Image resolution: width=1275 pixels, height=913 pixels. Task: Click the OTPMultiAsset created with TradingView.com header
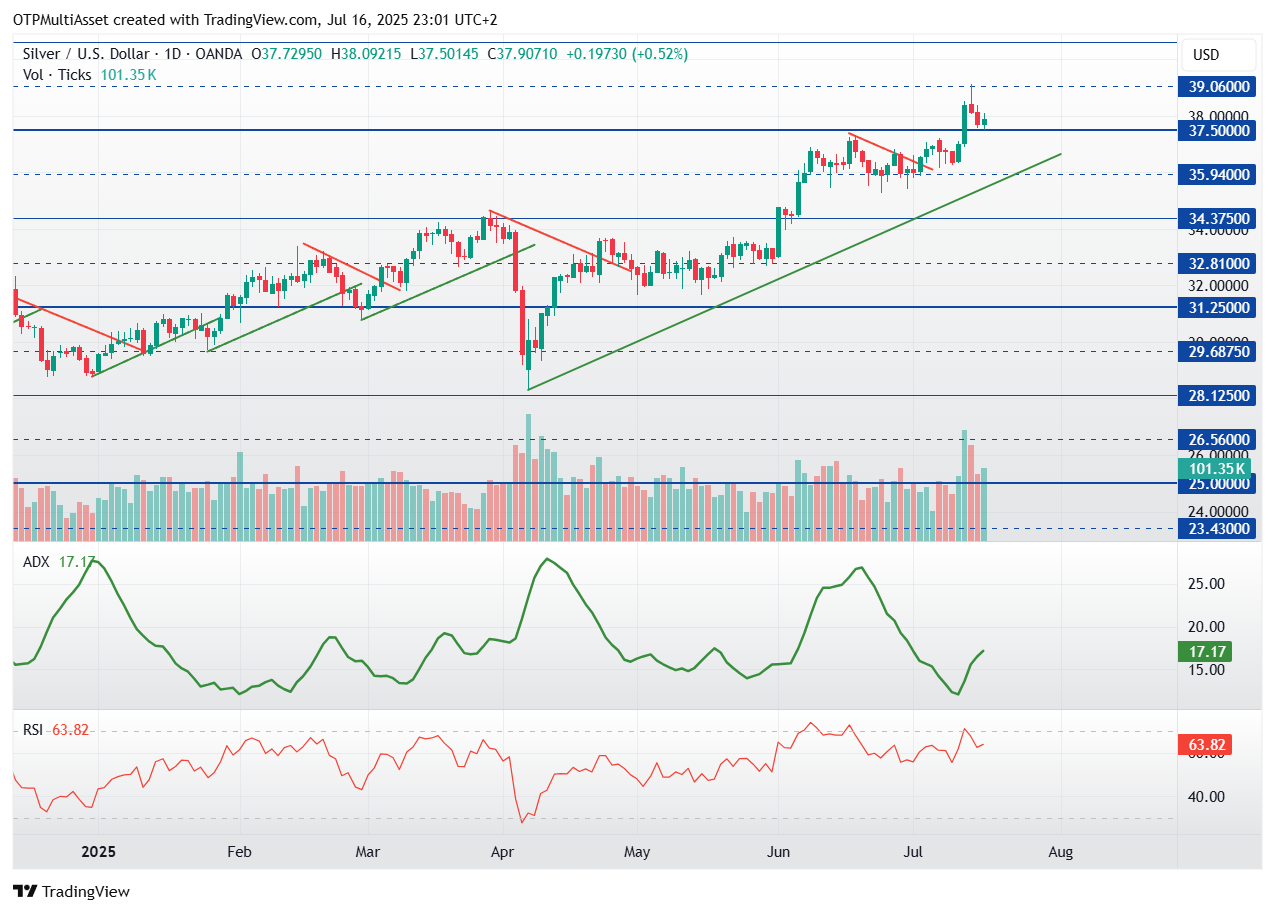[x=255, y=19]
